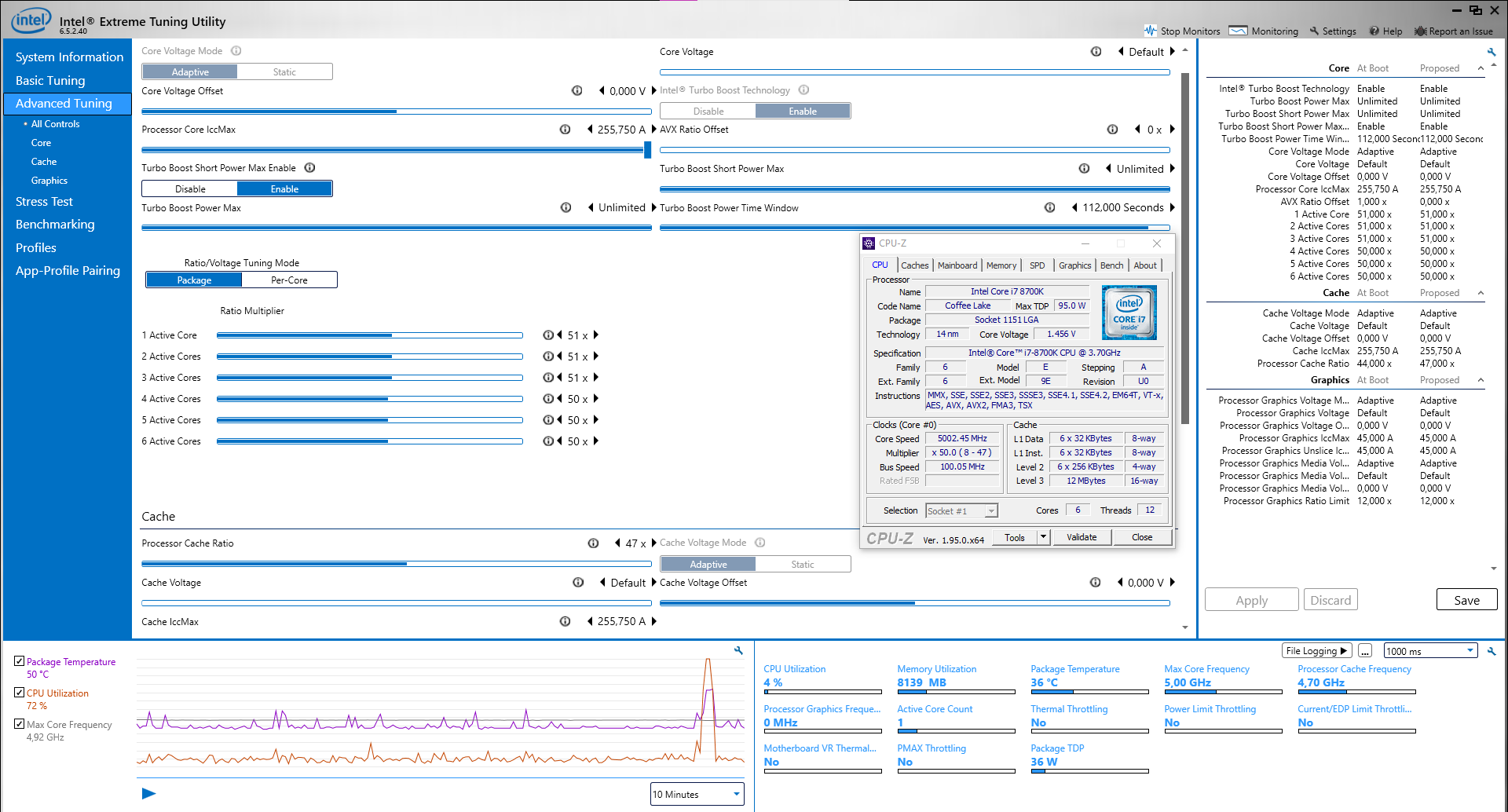This screenshot has height=812, width=1508.
Task: Open the 1000 ms interval dropdown
Action: [1430, 651]
